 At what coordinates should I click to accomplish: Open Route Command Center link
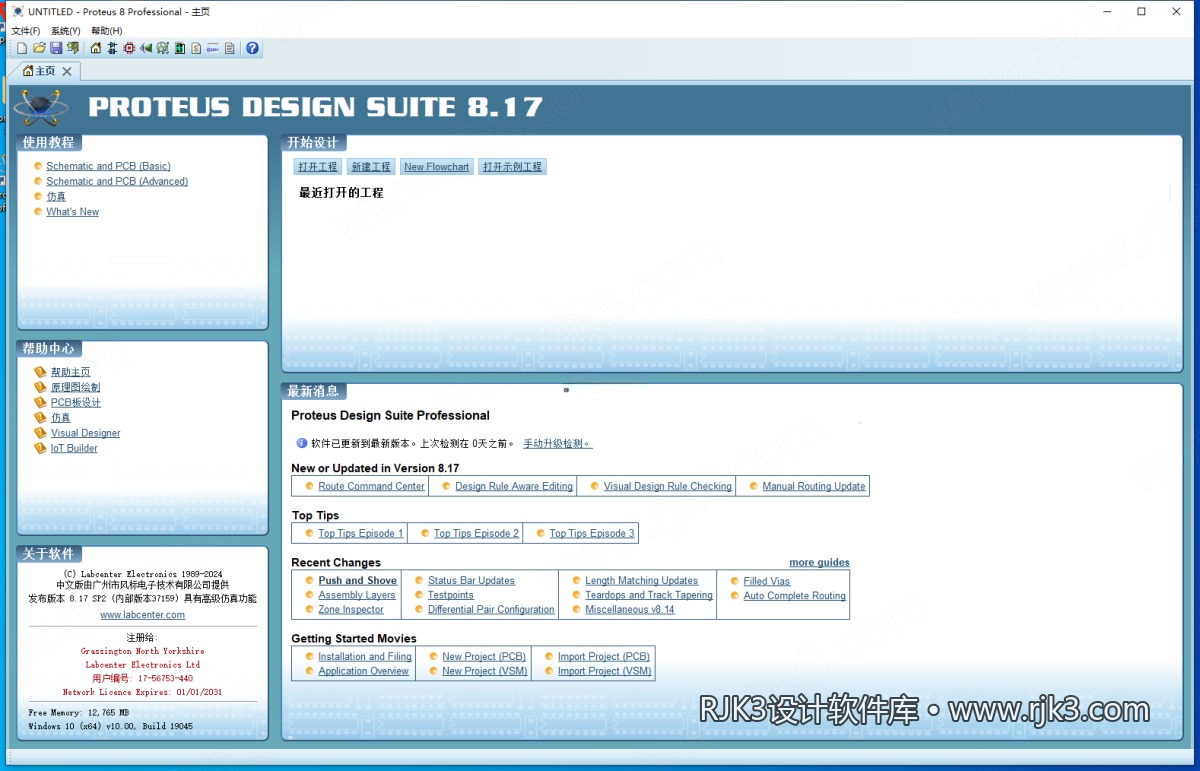pos(371,487)
